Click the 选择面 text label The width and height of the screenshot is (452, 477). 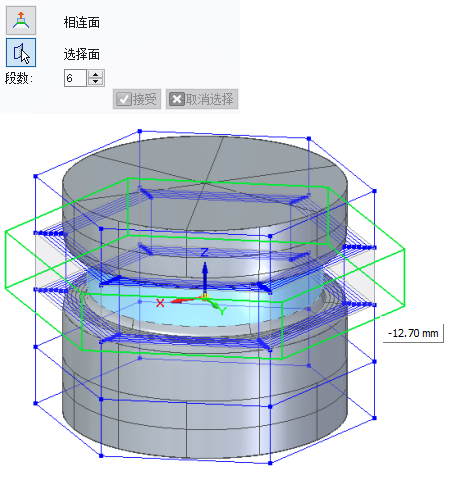coord(82,54)
